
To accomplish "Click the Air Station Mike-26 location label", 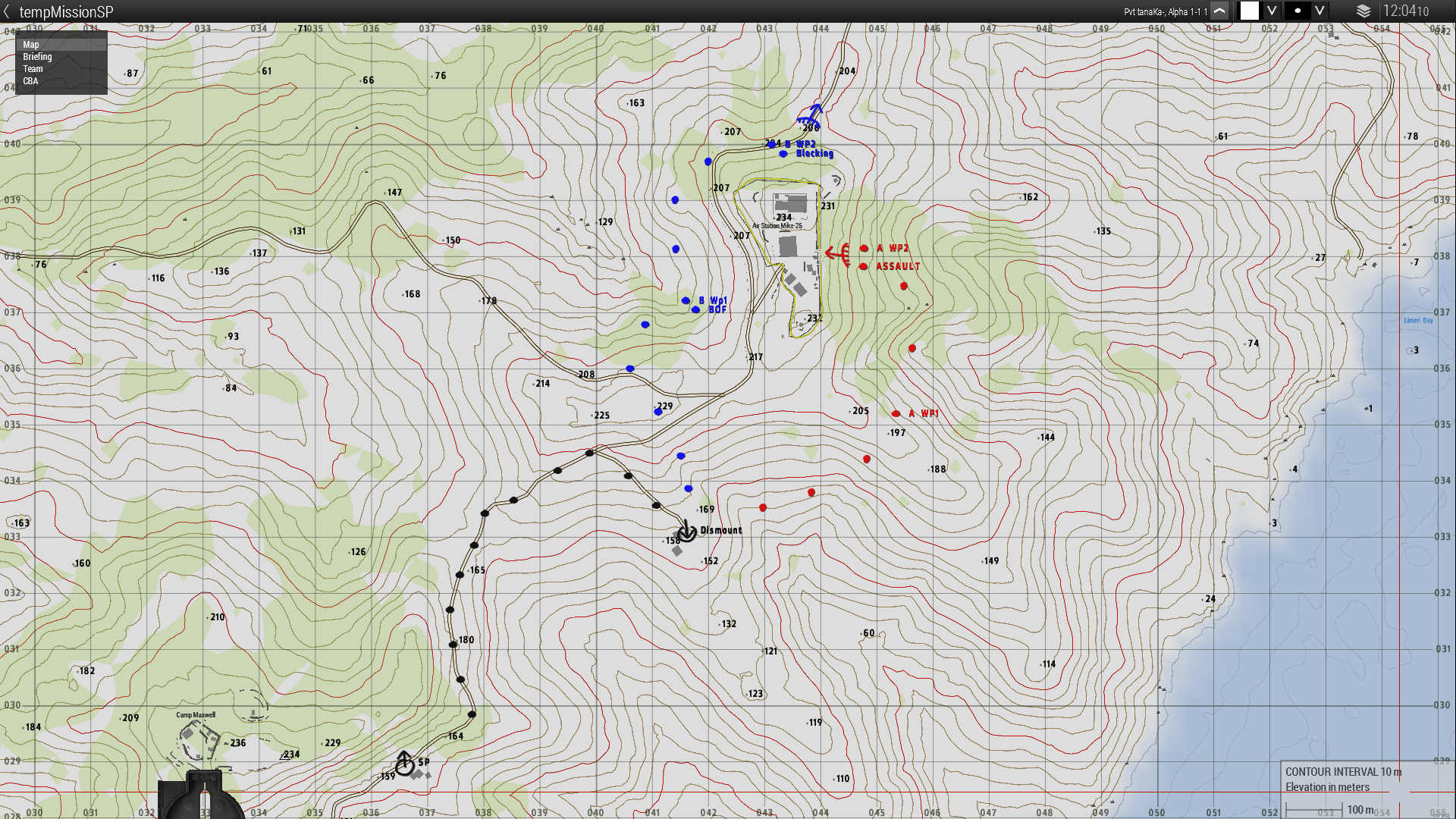I will (777, 226).
